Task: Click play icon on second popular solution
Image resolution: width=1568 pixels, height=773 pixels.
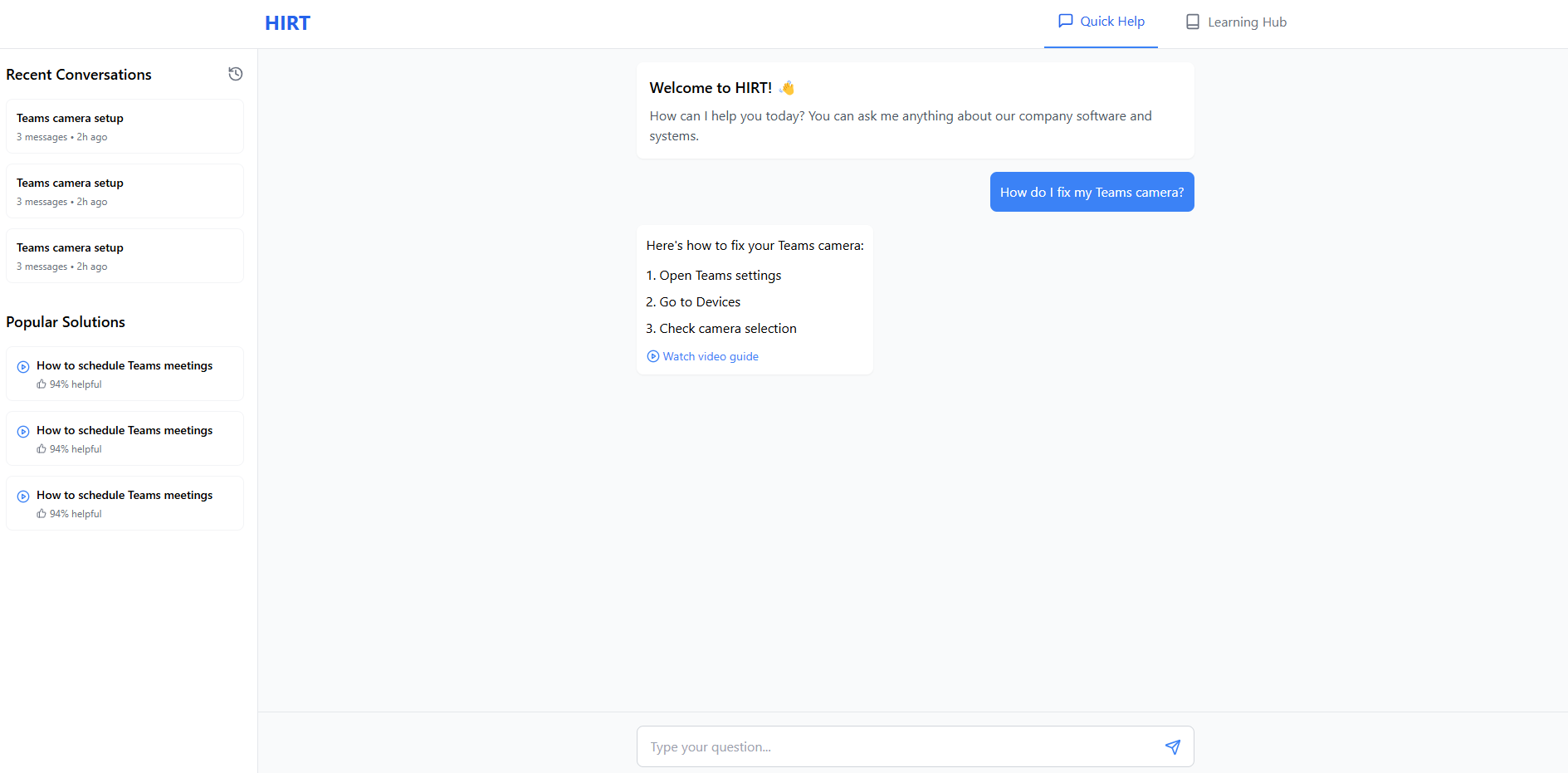Action: click(23, 431)
